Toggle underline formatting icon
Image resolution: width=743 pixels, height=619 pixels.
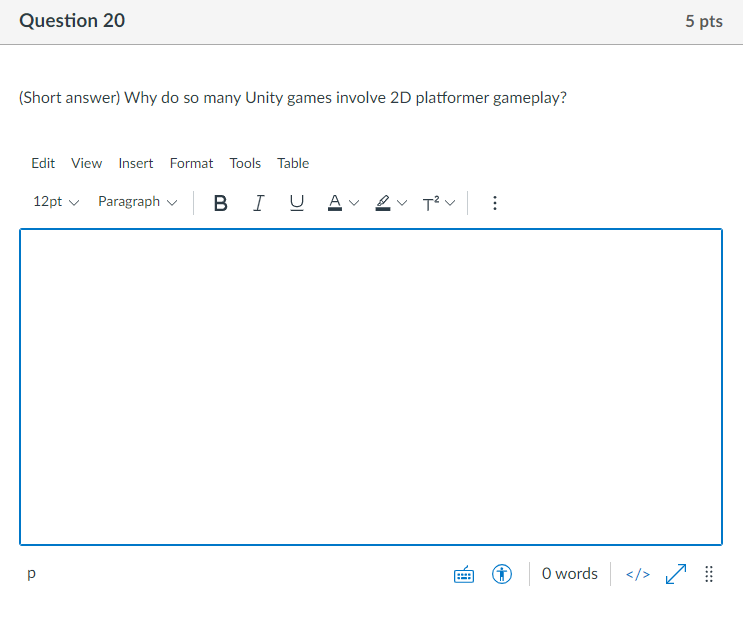click(x=297, y=203)
